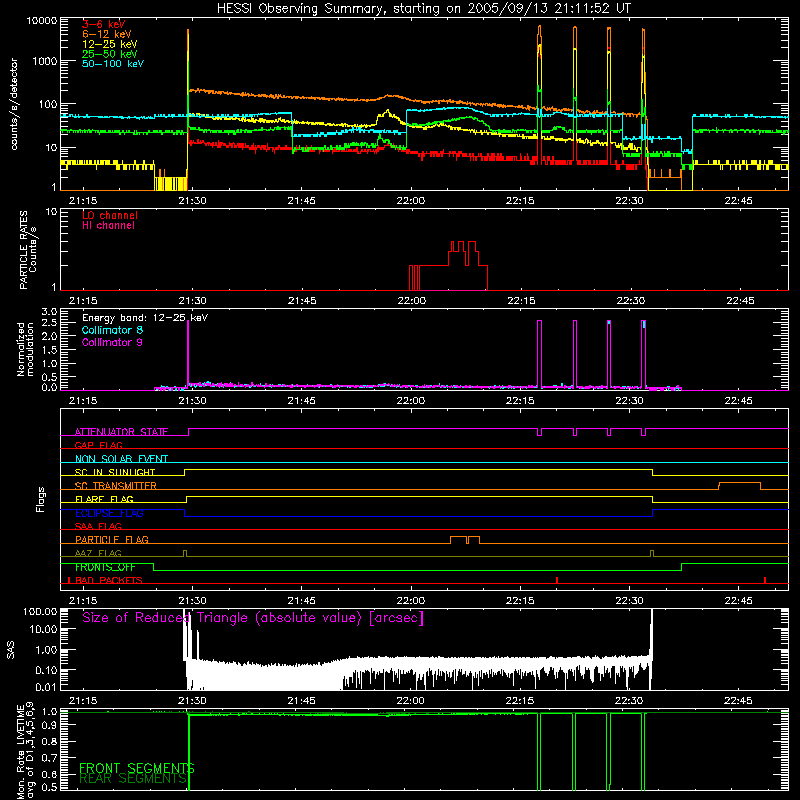Select the Collimator 9 legend entry

tap(112, 342)
